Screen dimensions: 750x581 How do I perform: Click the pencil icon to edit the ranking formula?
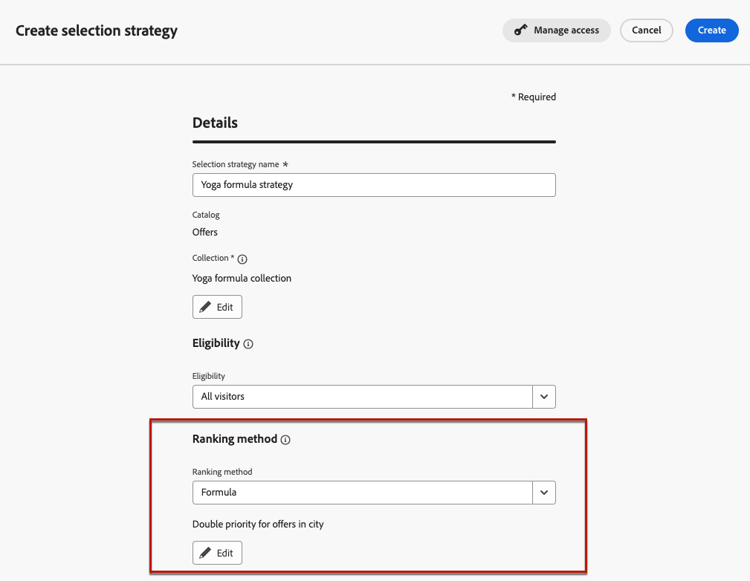click(x=205, y=553)
